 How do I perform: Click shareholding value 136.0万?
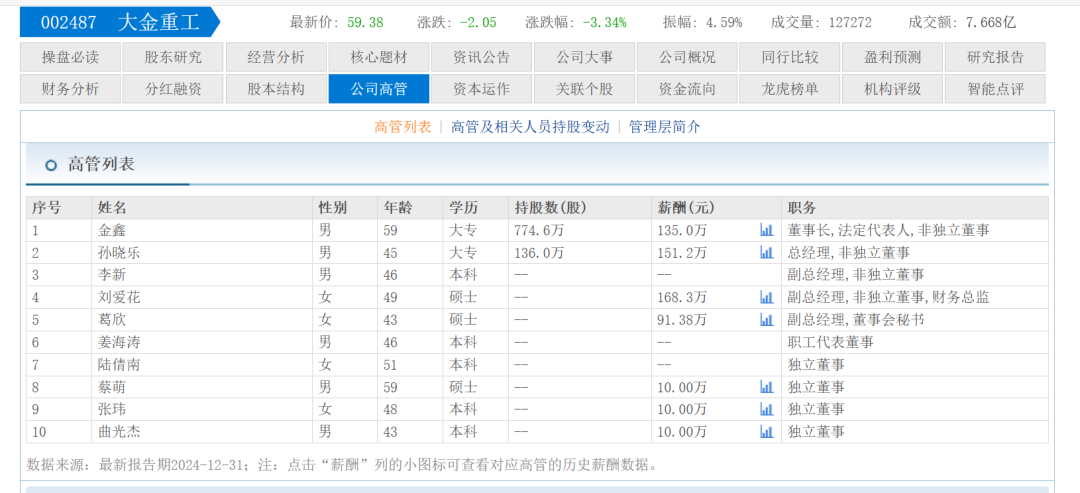539,253
